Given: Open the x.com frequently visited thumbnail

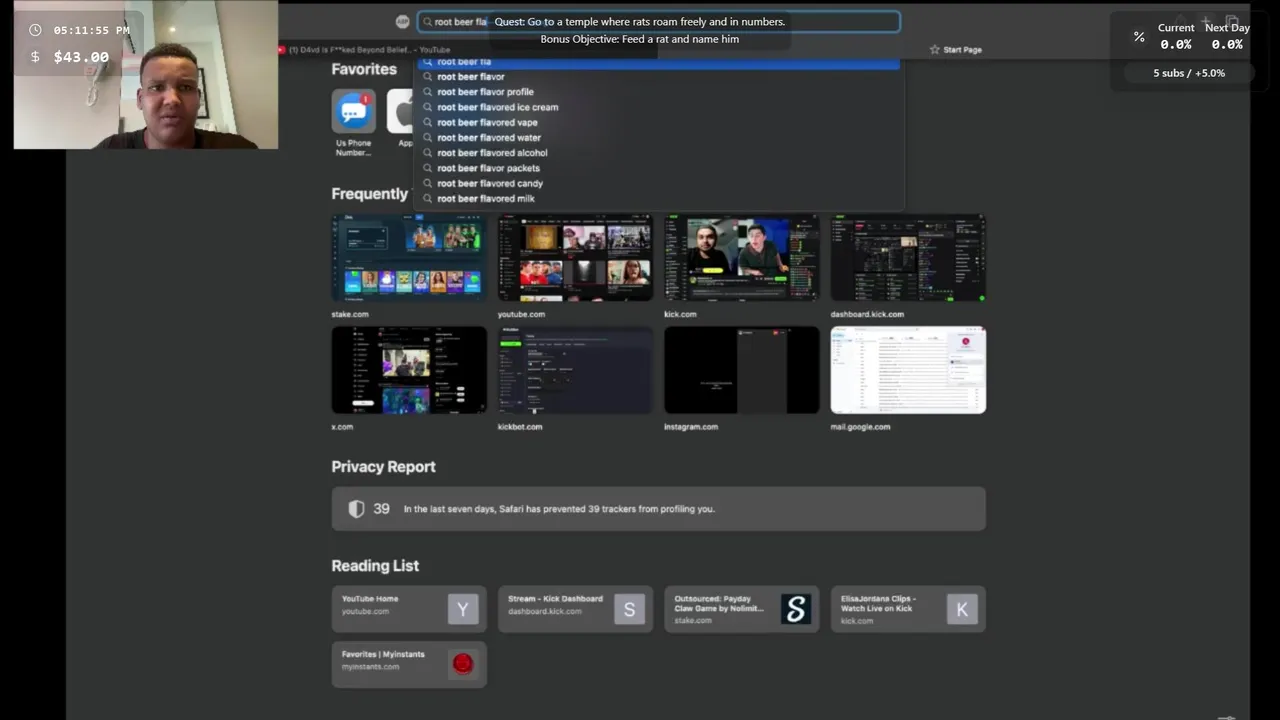Looking at the screenshot, I should 409,370.
